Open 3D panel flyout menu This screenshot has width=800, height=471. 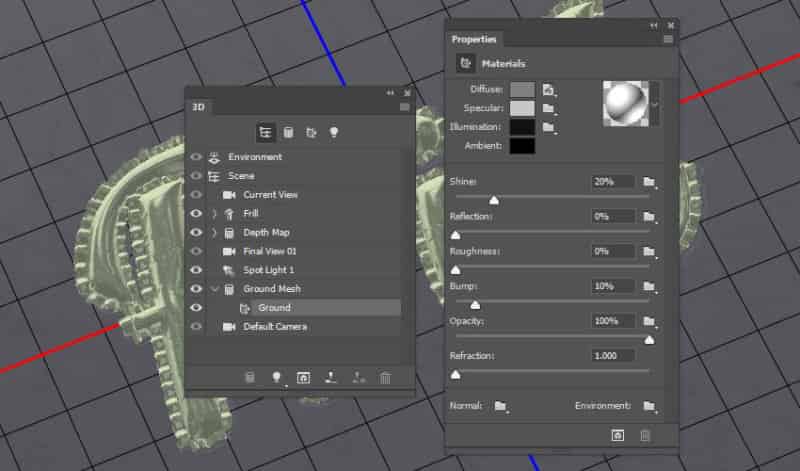(x=405, y=107)
